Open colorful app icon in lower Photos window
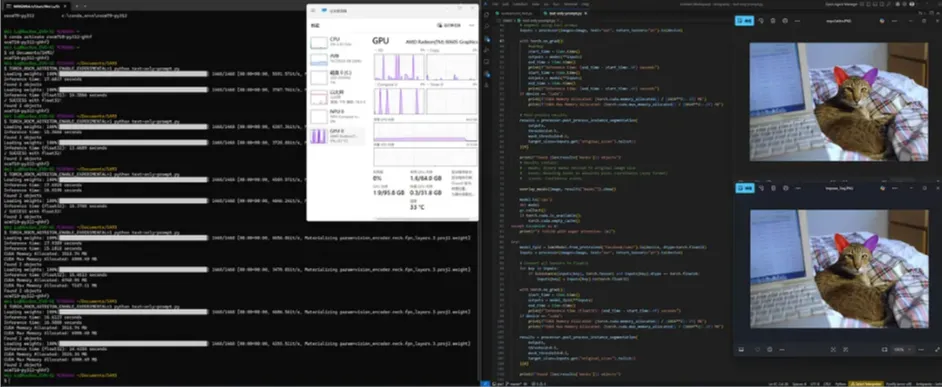Image resolution: width=942 pixels, height=387 pixels. pyautogui.click(x=882, y=188)
